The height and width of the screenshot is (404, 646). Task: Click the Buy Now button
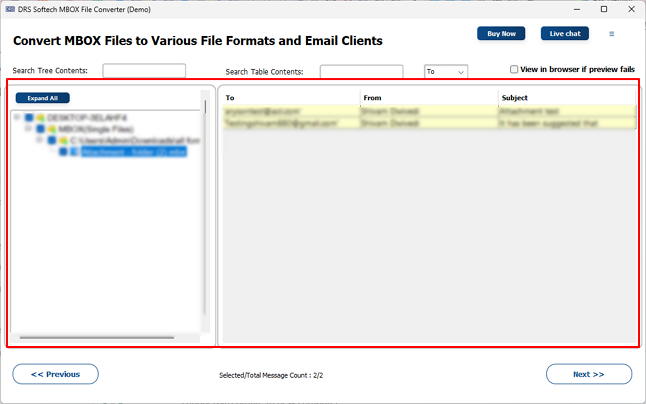click(501, 34)
